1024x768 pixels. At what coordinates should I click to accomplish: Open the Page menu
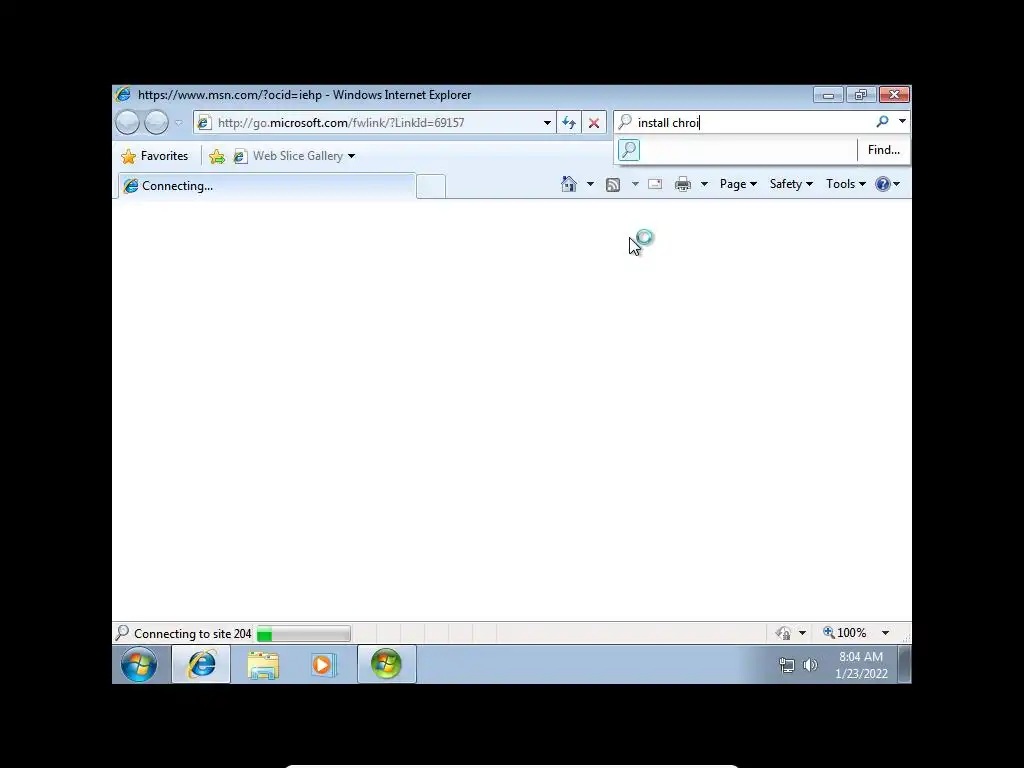point(738,184)
